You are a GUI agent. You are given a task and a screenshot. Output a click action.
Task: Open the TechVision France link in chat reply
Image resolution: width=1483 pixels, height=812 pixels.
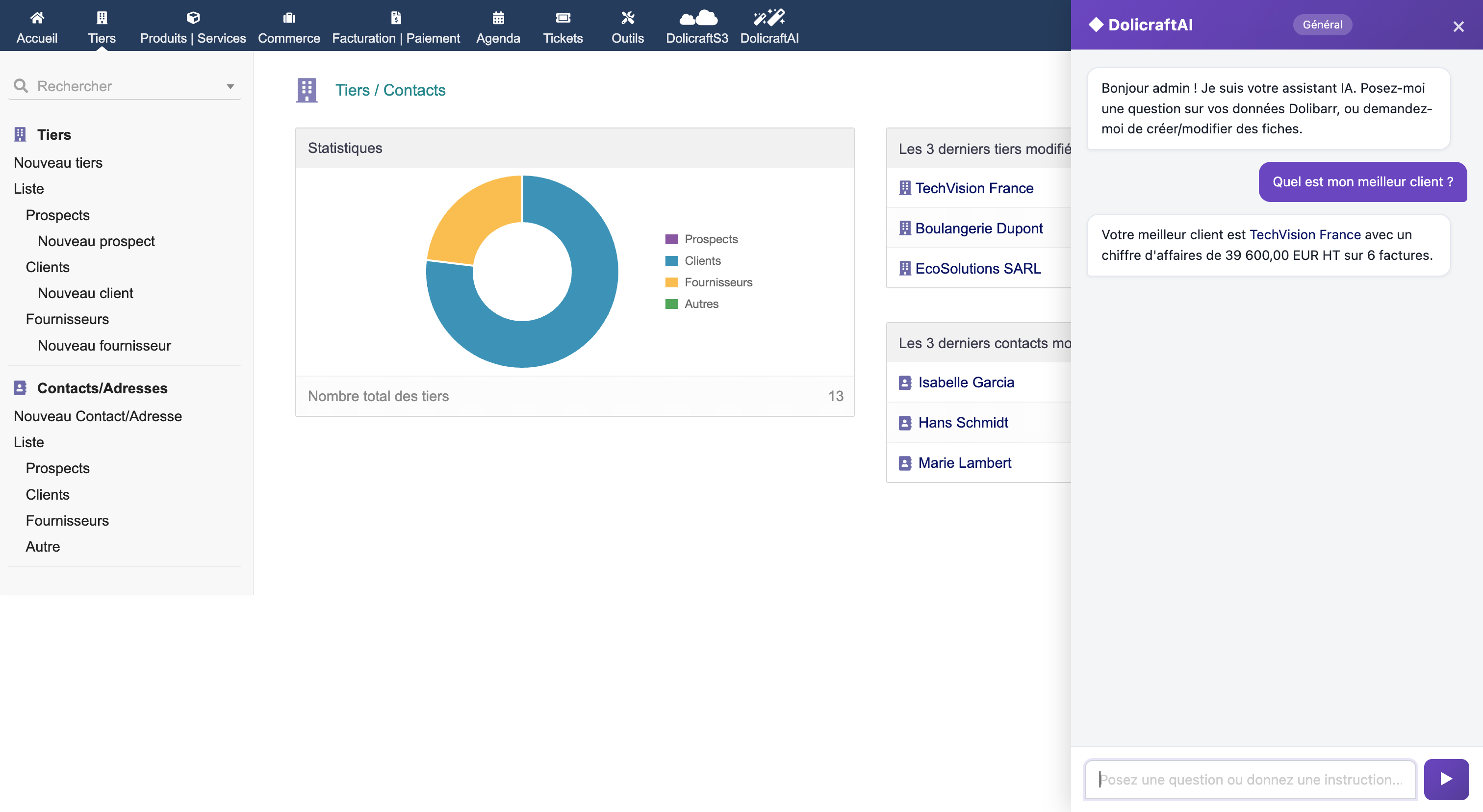(1304, 235)
